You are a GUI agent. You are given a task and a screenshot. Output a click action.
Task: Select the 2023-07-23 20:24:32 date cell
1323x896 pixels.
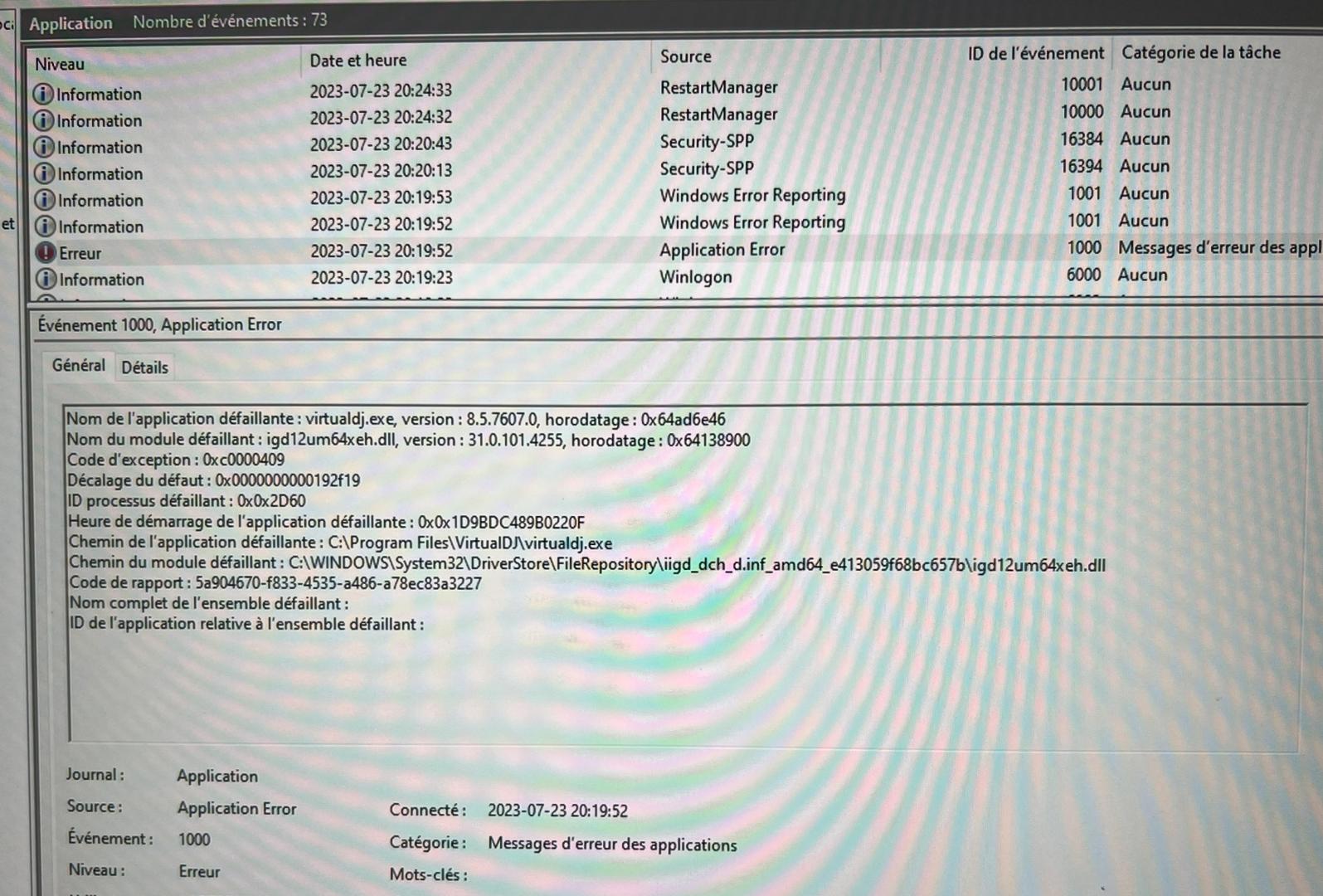coord(382,117)
